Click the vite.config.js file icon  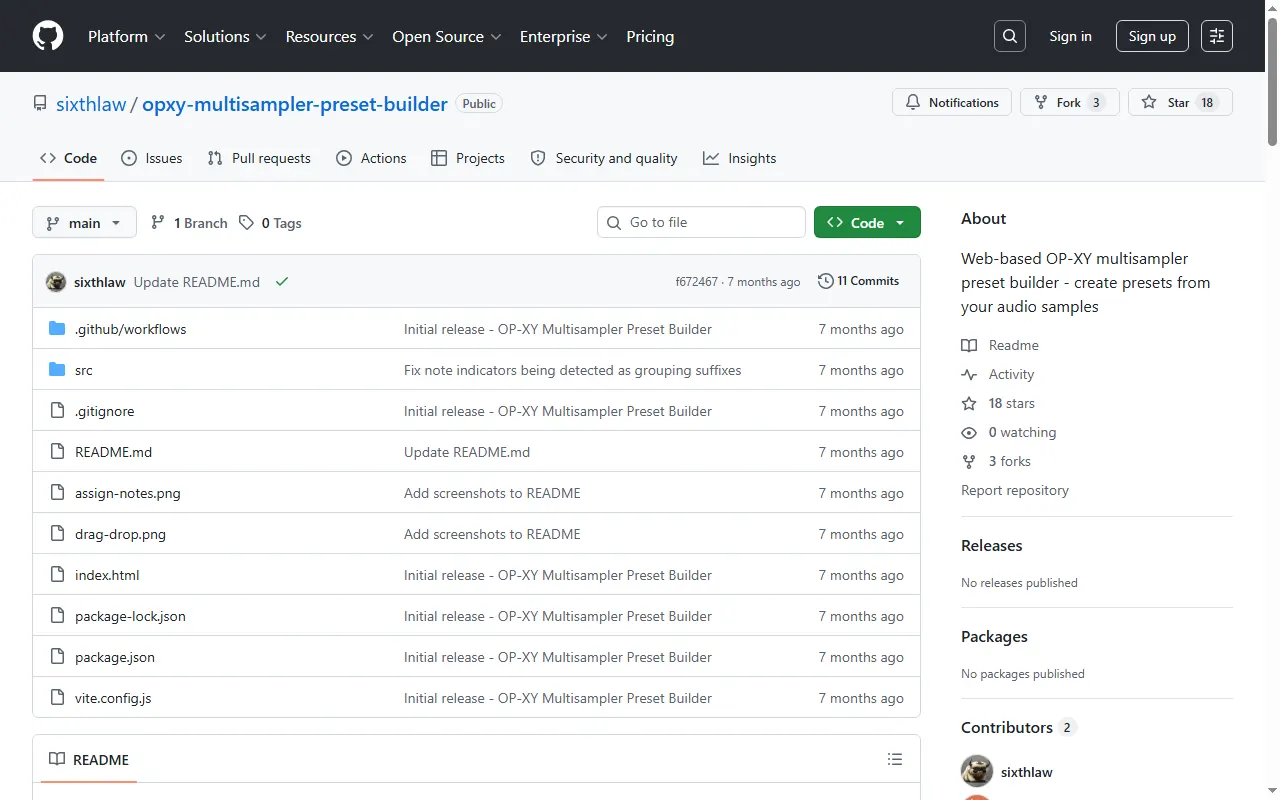[x=57, y=698]
